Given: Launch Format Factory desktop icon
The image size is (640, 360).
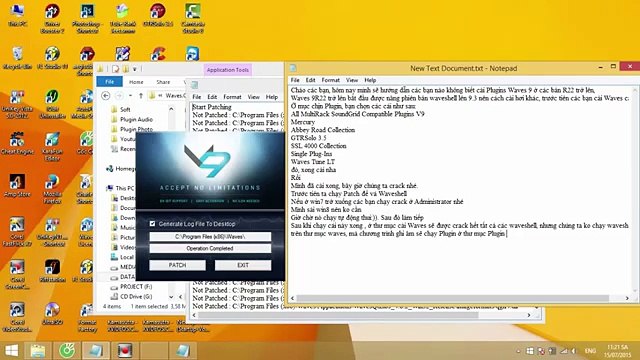Looking at the screenshot, I should tap(87, 317).
